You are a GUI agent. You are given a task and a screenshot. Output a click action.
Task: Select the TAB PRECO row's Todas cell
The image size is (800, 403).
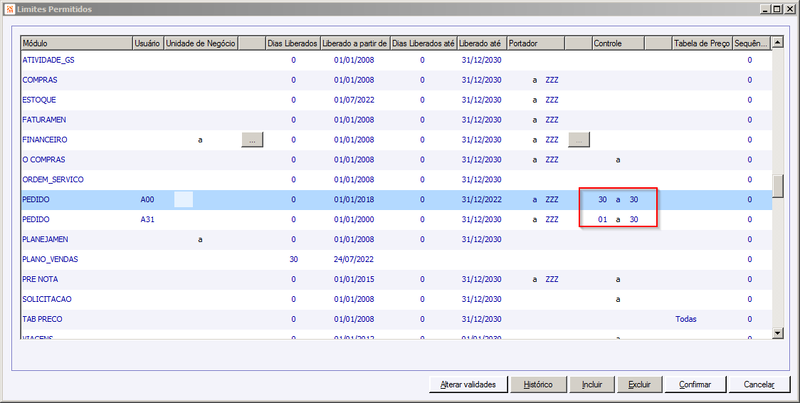(686, 319)
